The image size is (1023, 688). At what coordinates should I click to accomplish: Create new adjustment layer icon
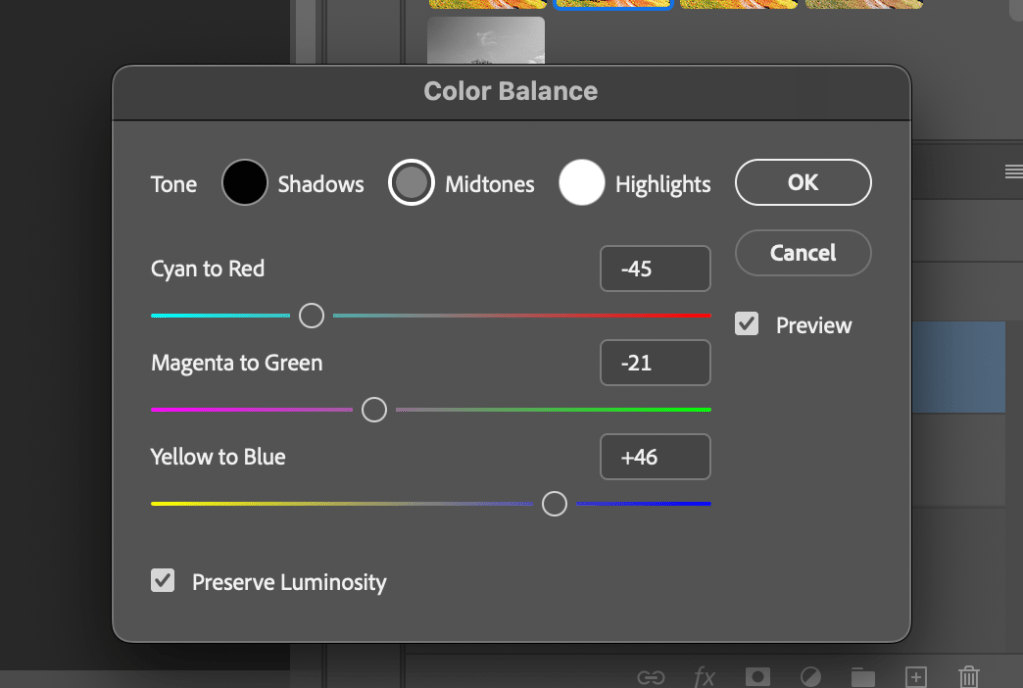[811, 677]
